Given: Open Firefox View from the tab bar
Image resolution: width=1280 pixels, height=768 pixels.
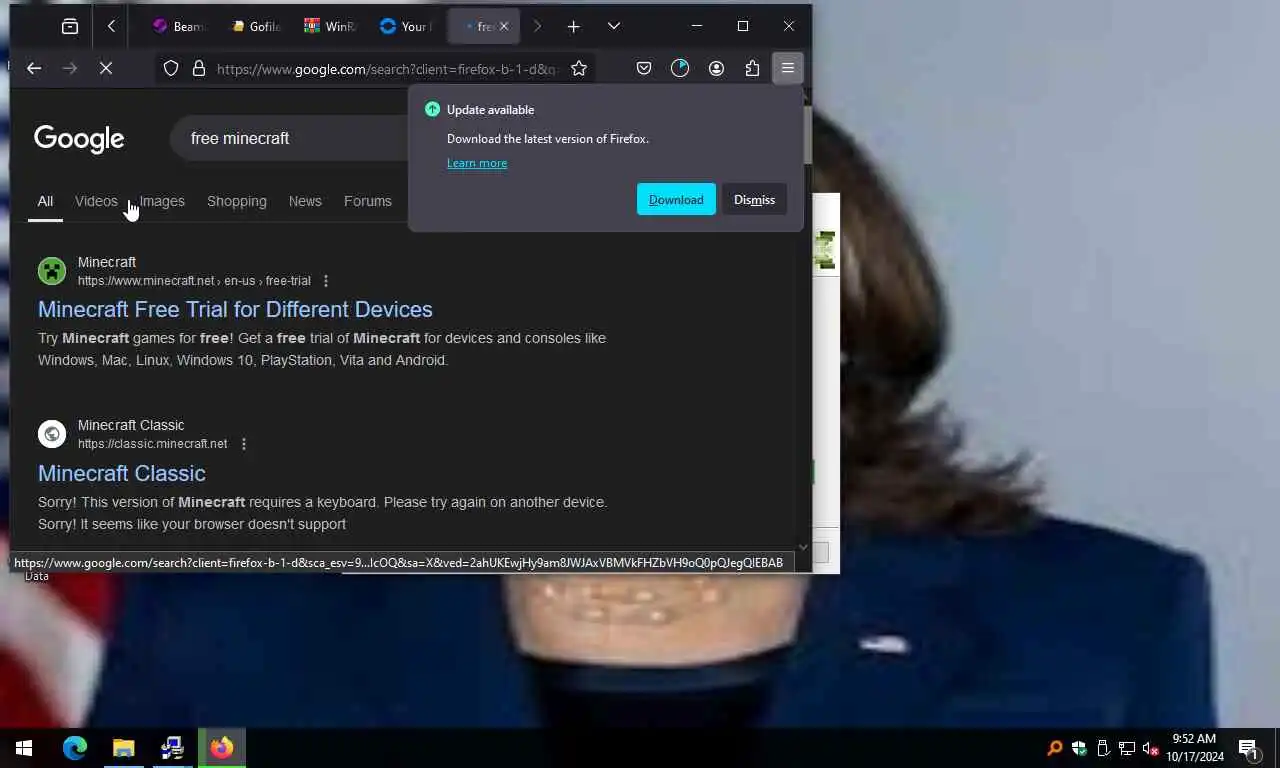Looking at the screenshot, I should [70, 26].
